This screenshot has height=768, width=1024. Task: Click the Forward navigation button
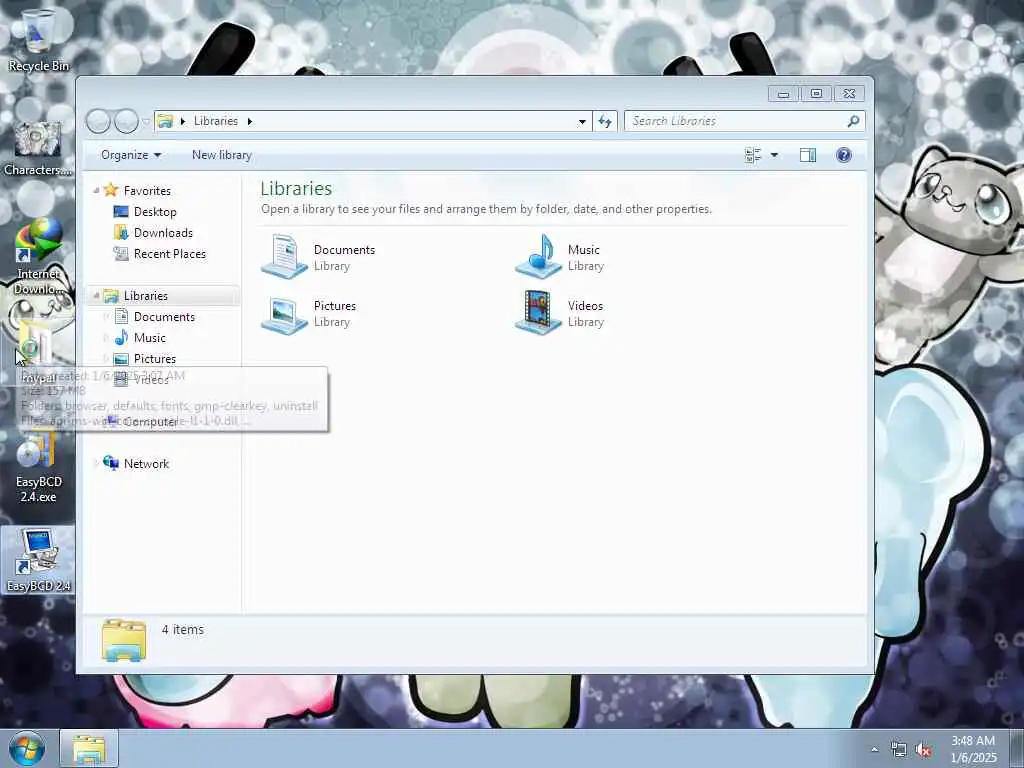126,121
